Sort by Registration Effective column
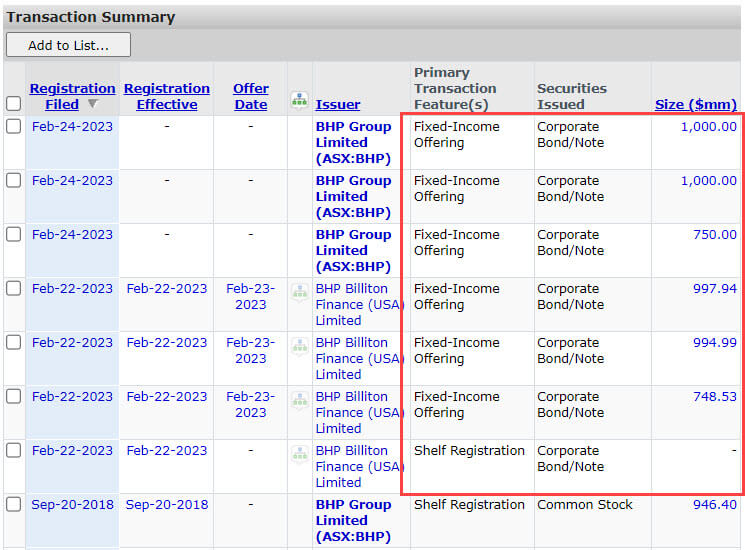 pos(167,96)
